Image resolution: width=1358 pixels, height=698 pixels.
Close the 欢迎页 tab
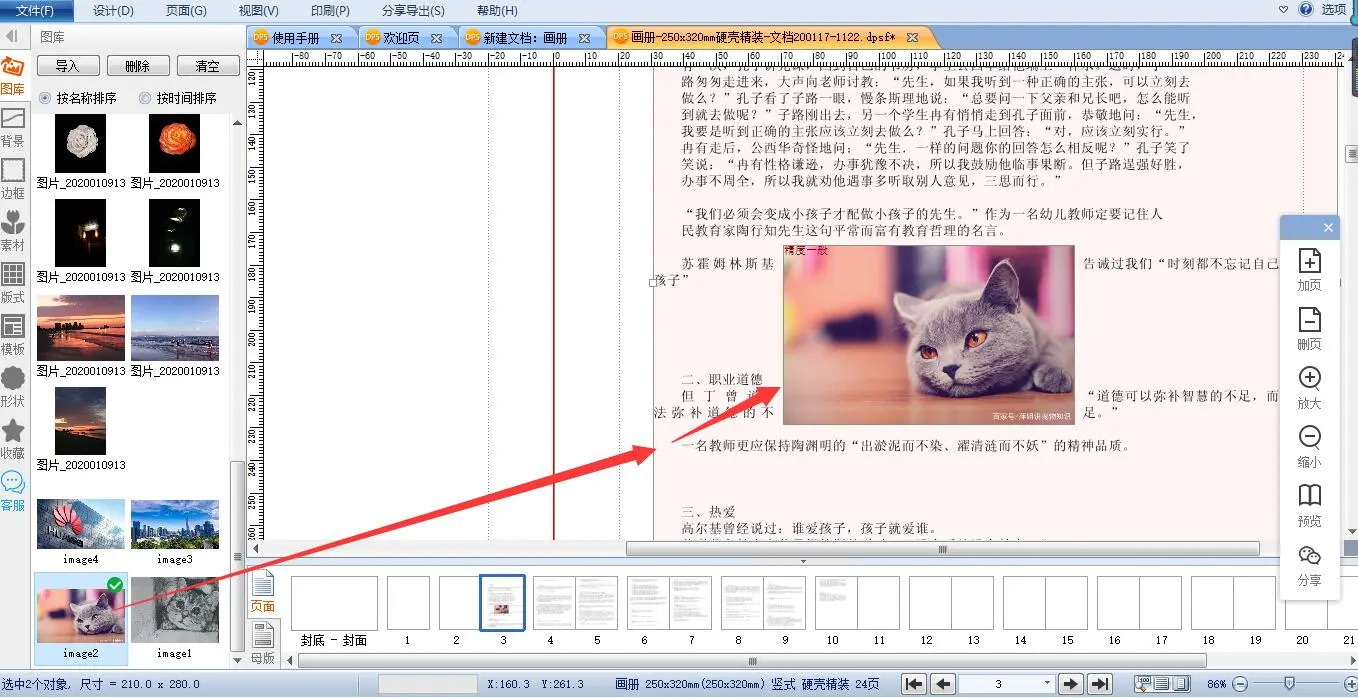pos(436,38)
